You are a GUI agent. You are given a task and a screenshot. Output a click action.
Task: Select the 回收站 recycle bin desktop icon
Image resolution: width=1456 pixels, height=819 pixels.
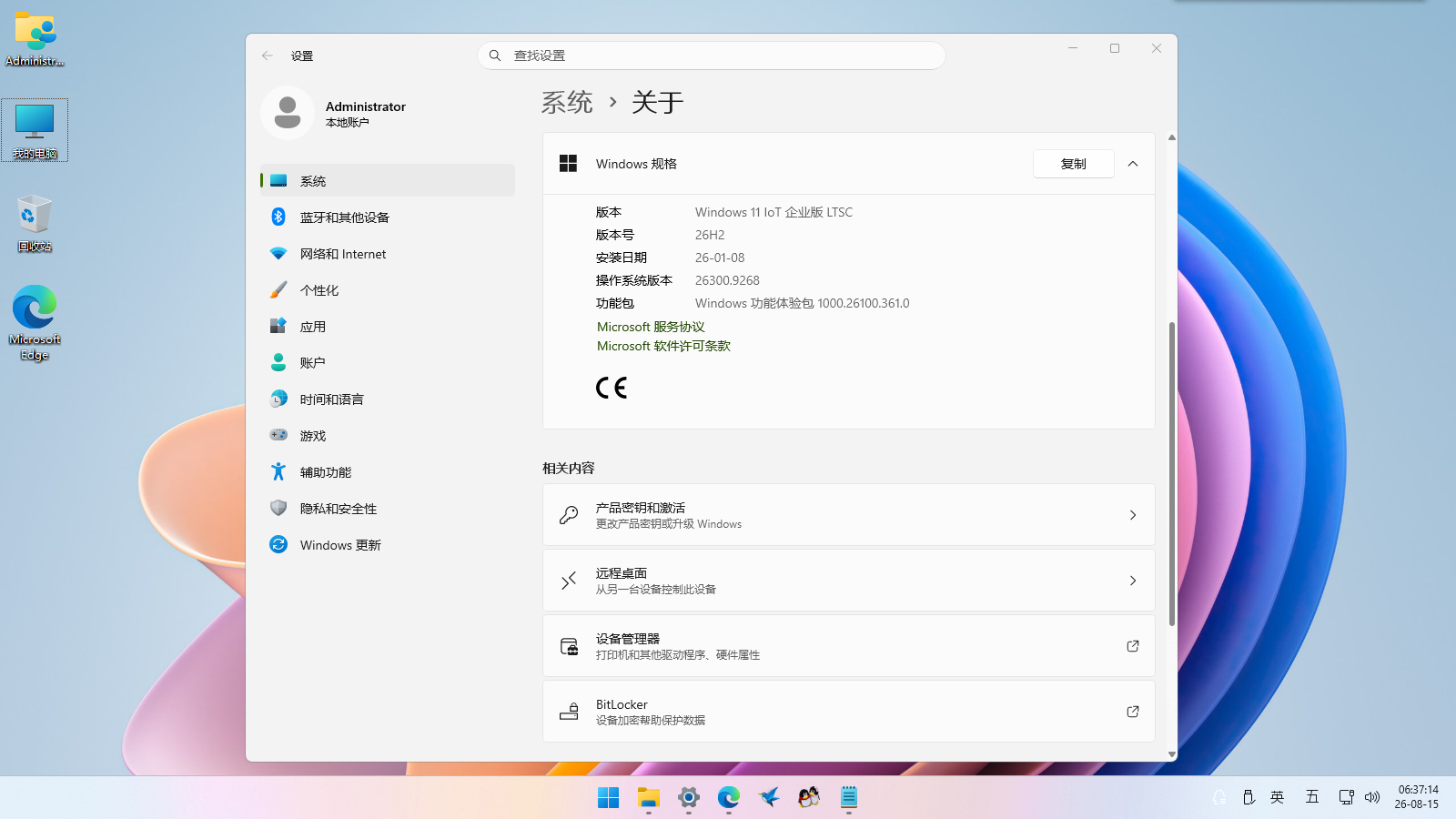point(35,223)
